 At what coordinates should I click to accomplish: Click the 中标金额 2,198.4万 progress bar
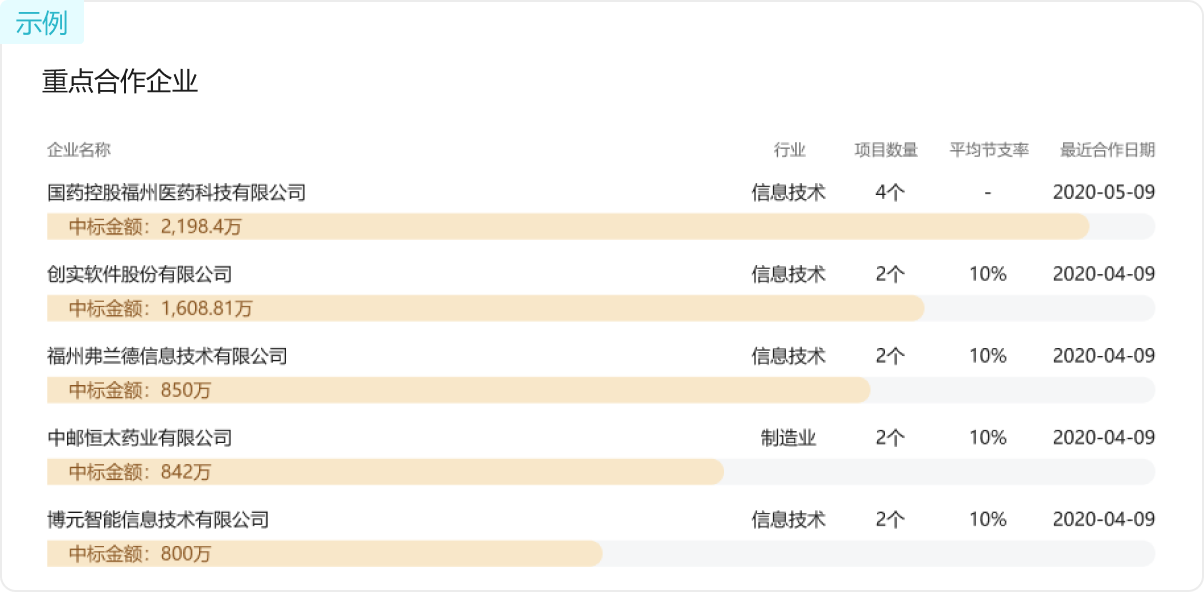(x=601, y=226)
